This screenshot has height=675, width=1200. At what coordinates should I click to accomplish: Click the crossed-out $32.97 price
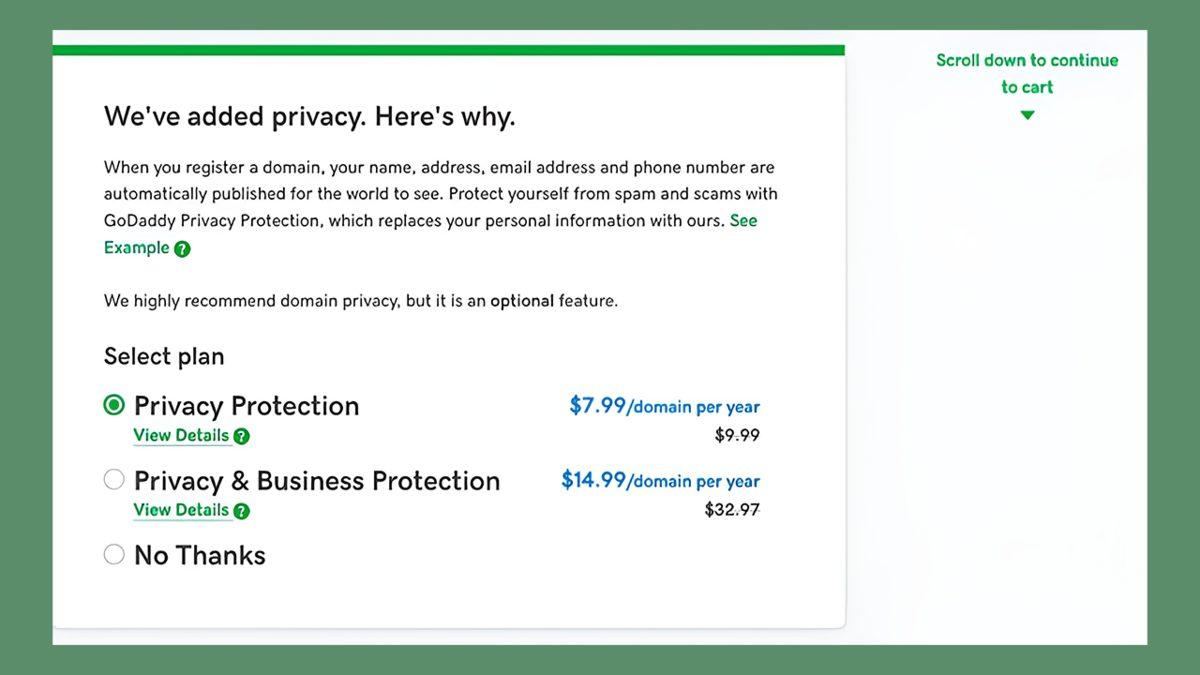[732, 510]
